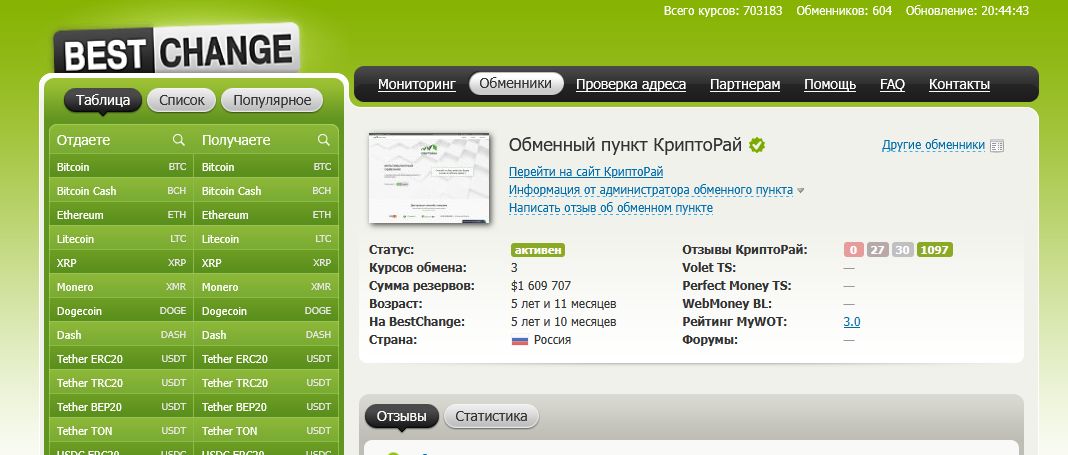Click the КриптоРай website screenshot thumbnail
The height and width of the screenshot is (455, 1068).
point(429,178)
